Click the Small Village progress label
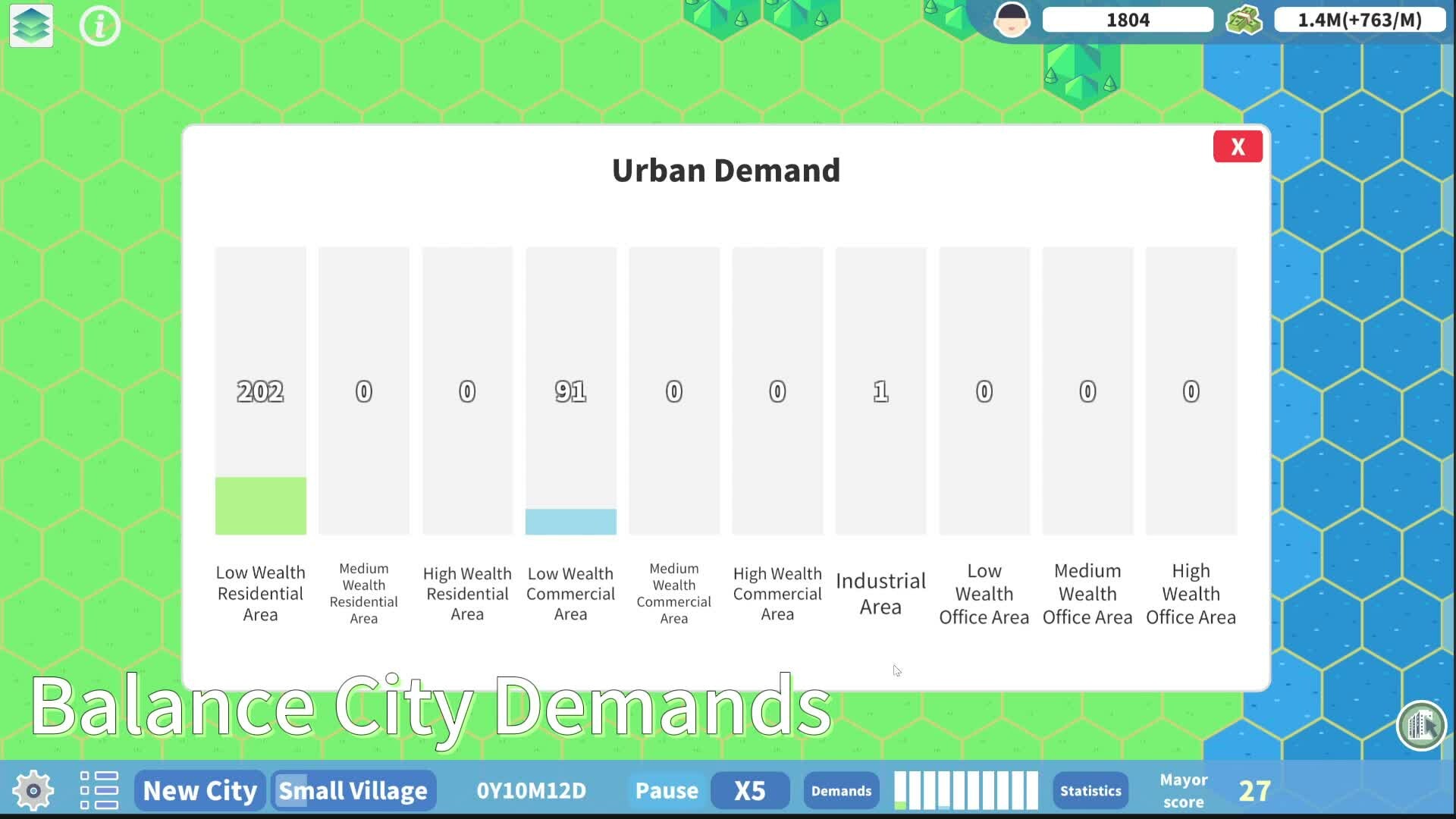This screenshot has width=1456, height=819. [x=353, y=790]
